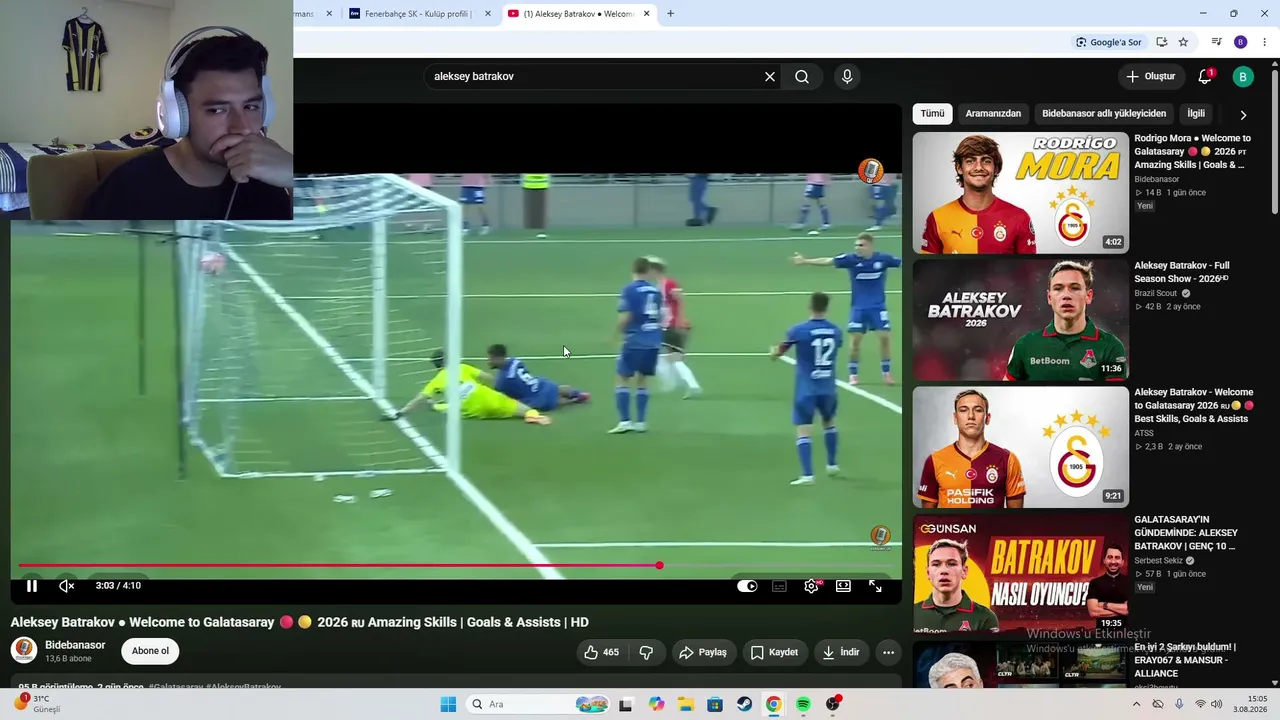Install the page as an app icon

pyautogui.click(x=1162, y=42)
